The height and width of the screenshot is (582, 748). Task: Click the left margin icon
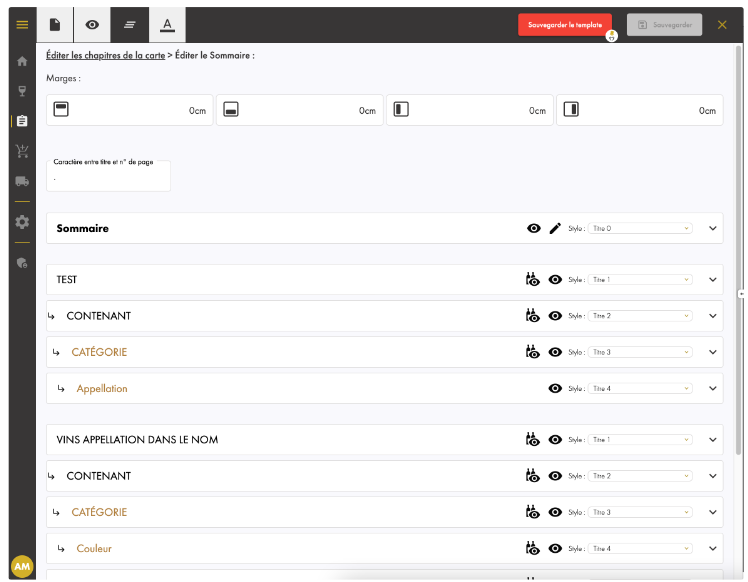pyautogui.click(x=401, y=109)
